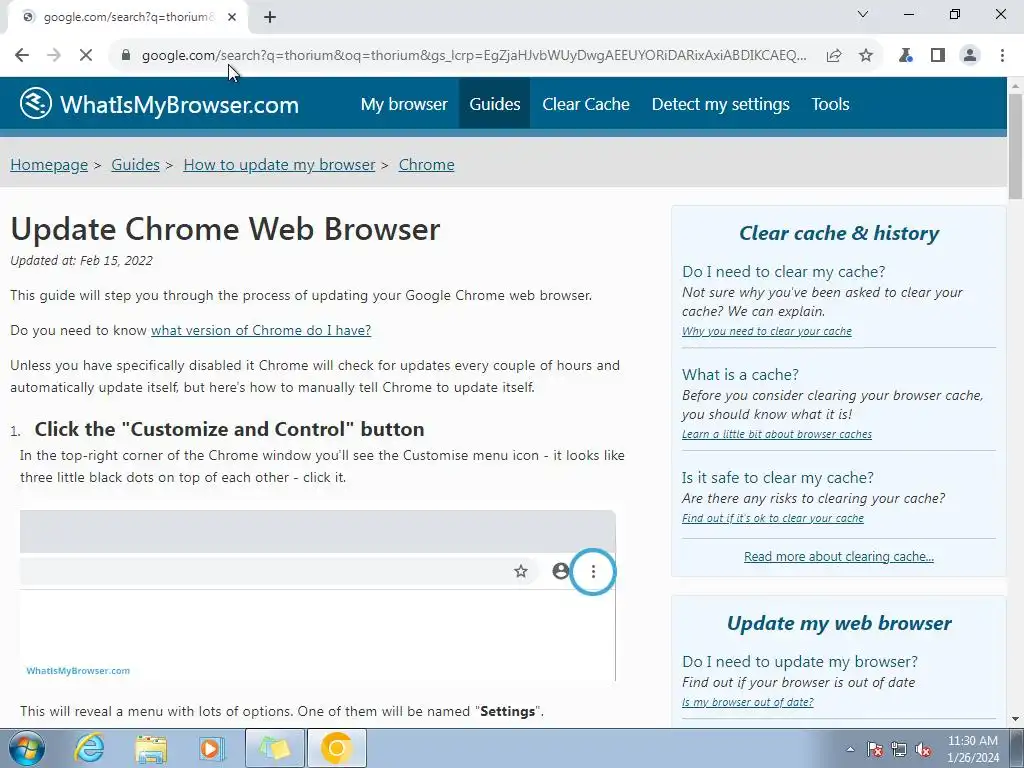The height and width of the screenshot is (768, 1024).
Task: Click the padlock site info icon
Action: click(125, 56)
